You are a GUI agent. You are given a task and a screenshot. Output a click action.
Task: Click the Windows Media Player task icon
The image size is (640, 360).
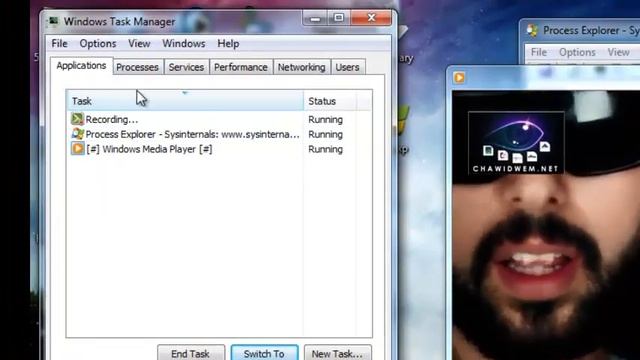[x=78, y=148]
